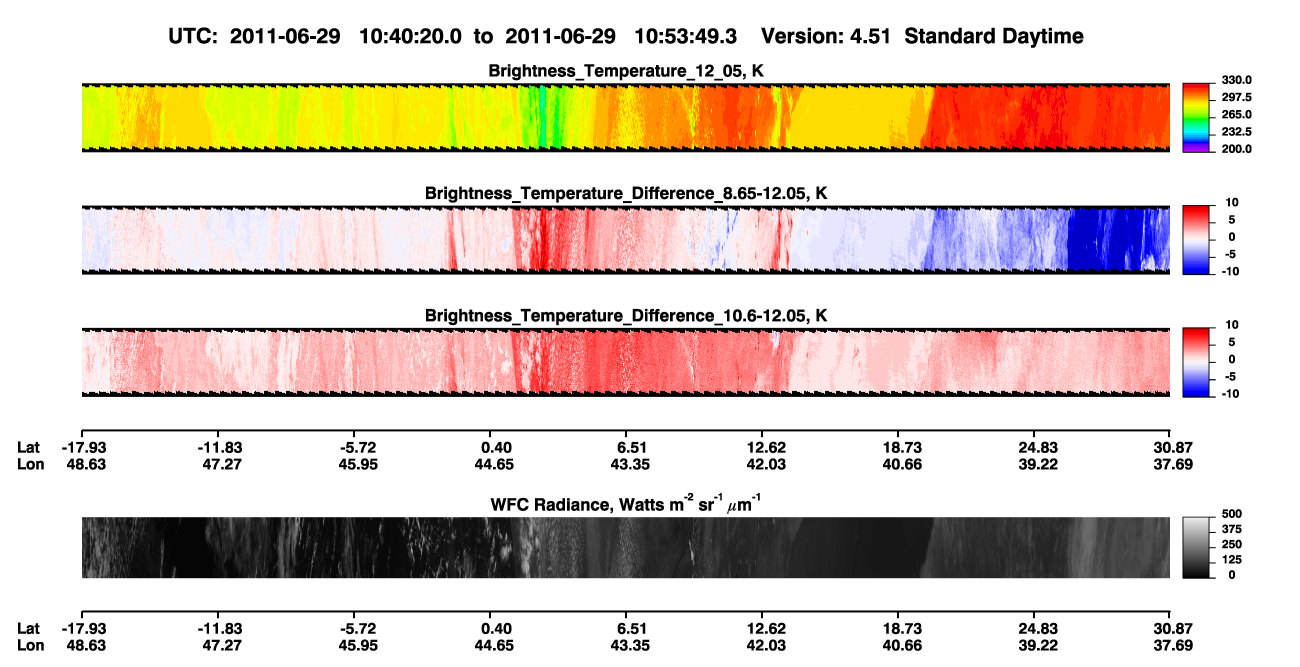Click the 8.65-12.05 difference image strip
1300x667 pixels.
625,239
